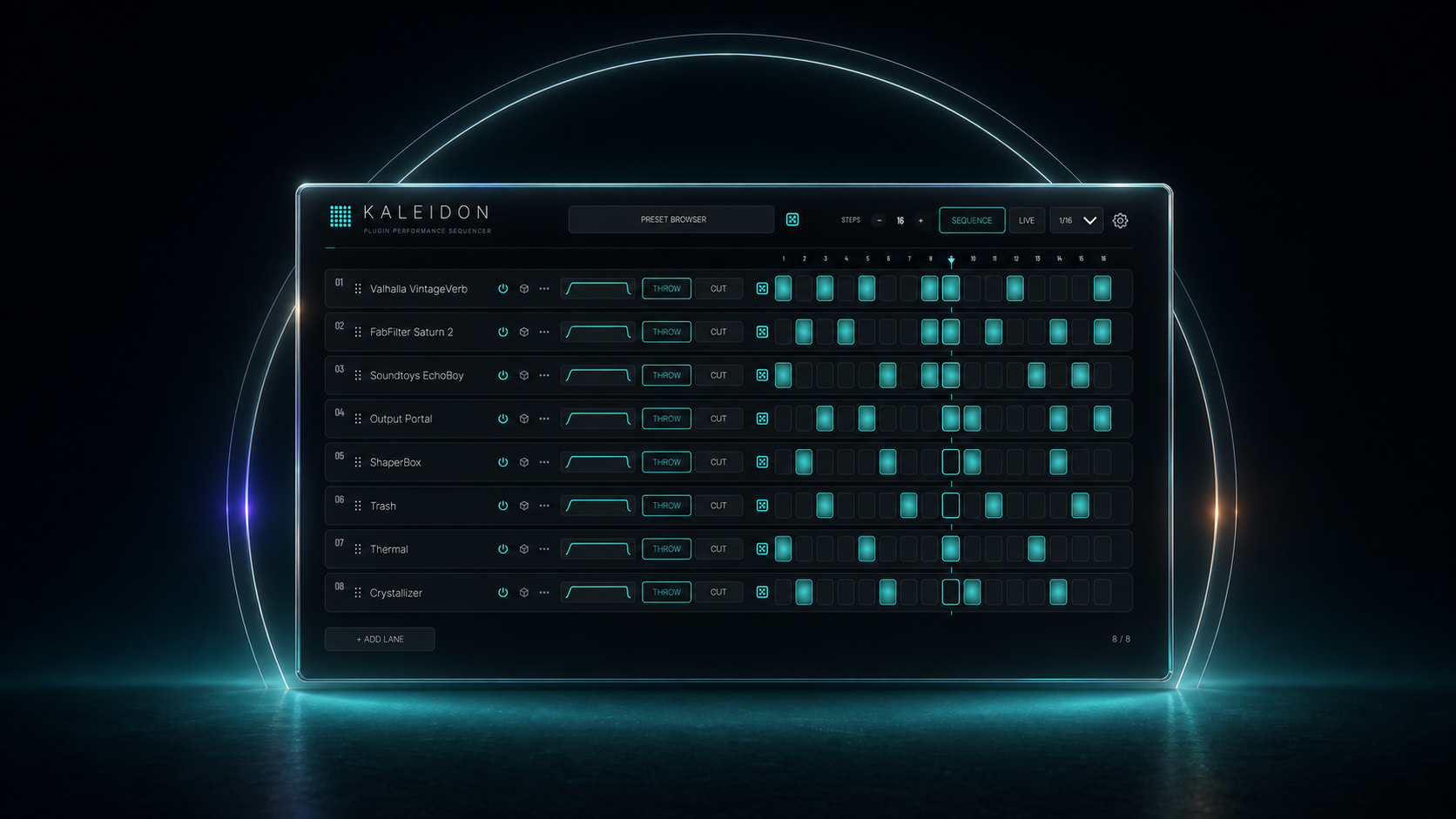1456x819 pixels.
Task: Click the randomize dice icon beside Preset Browser
Action: pyautogui.click(x=792, y=219)
